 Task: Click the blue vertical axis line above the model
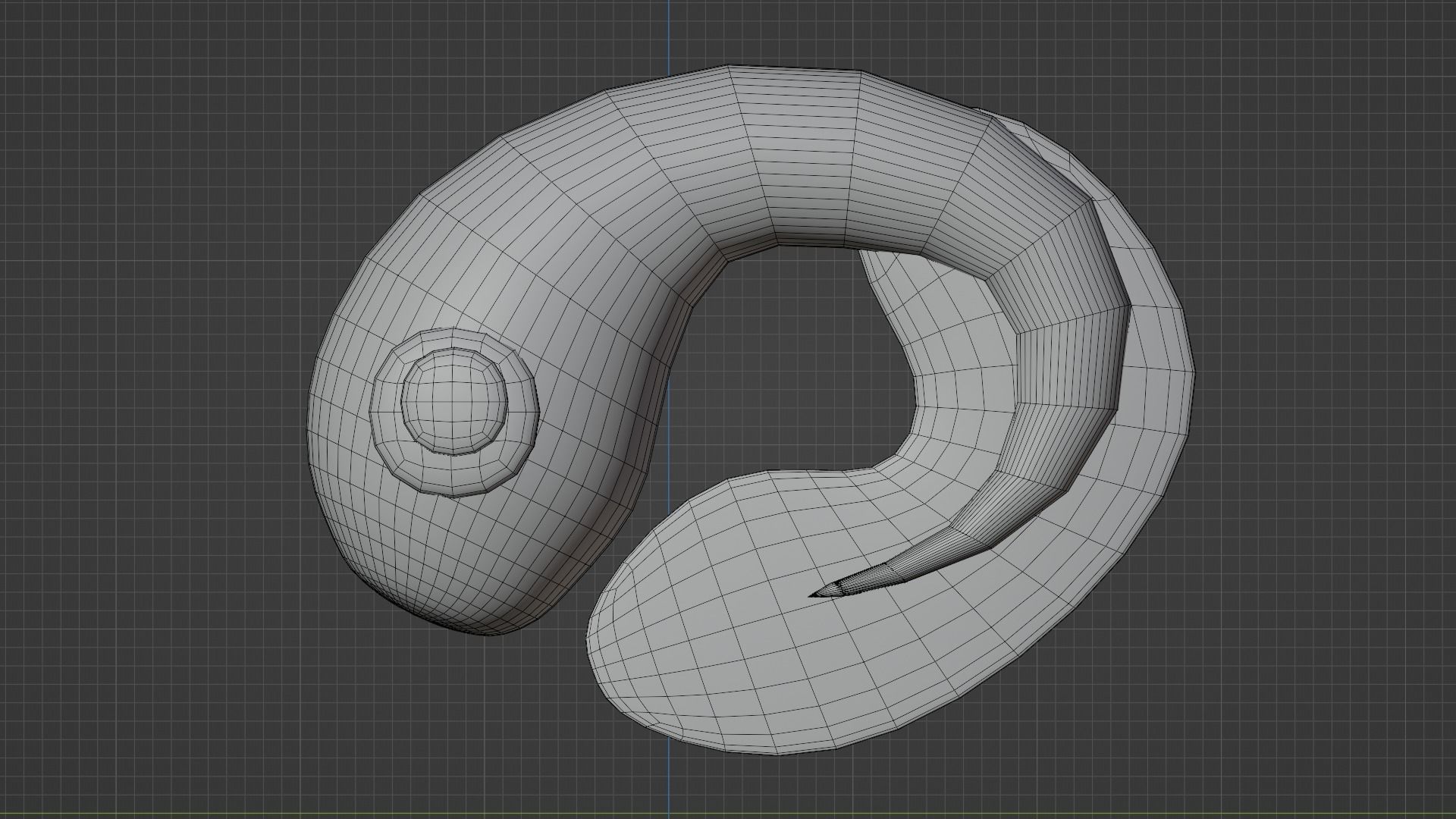pyautogui.click(x=668, y=34)
